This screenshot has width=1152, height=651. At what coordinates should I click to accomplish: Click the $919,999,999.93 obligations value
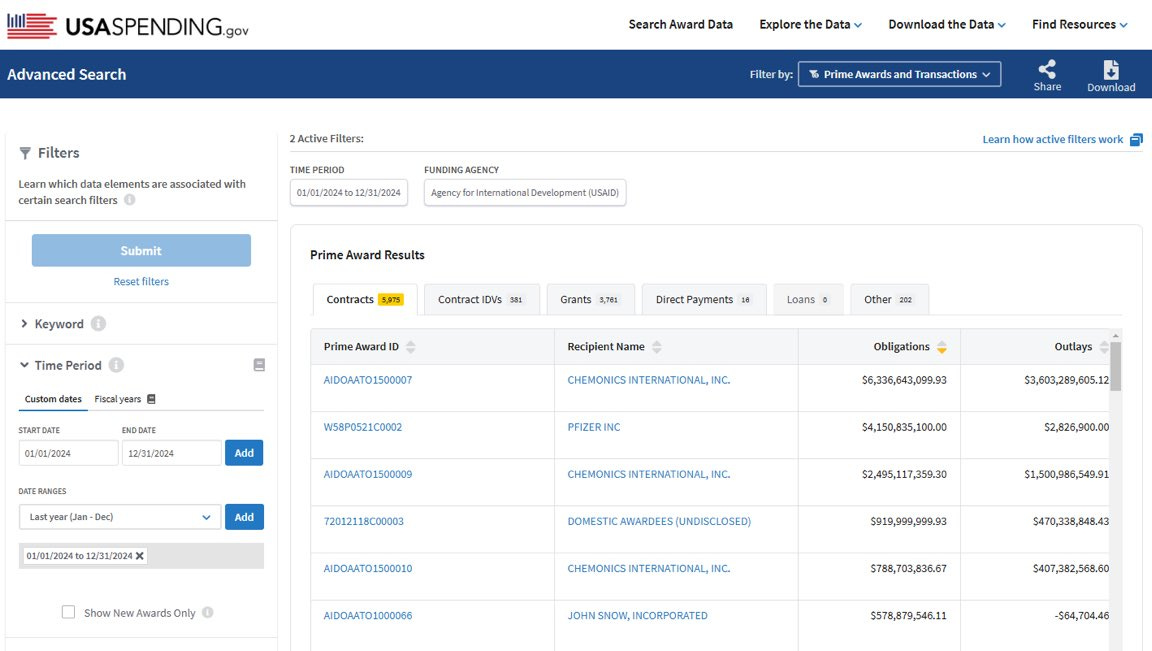pos(908,521)
